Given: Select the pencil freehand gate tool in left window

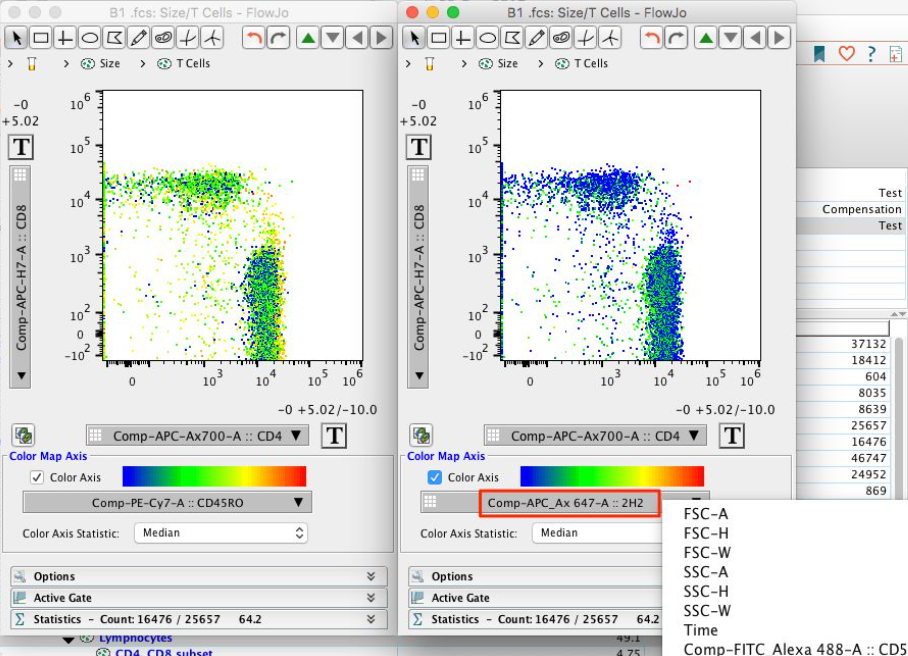Looking at the screenshot, I should coord(138,38).
